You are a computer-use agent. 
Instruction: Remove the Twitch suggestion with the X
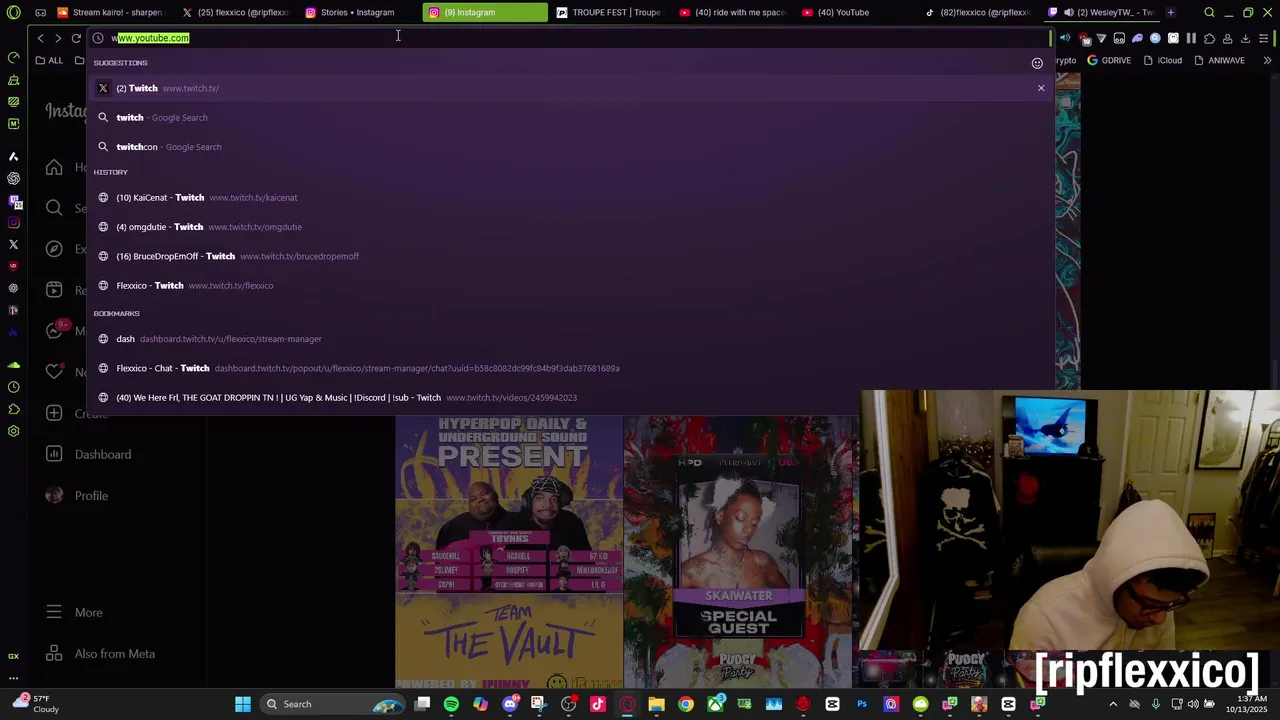click(x=1041, y=88)
